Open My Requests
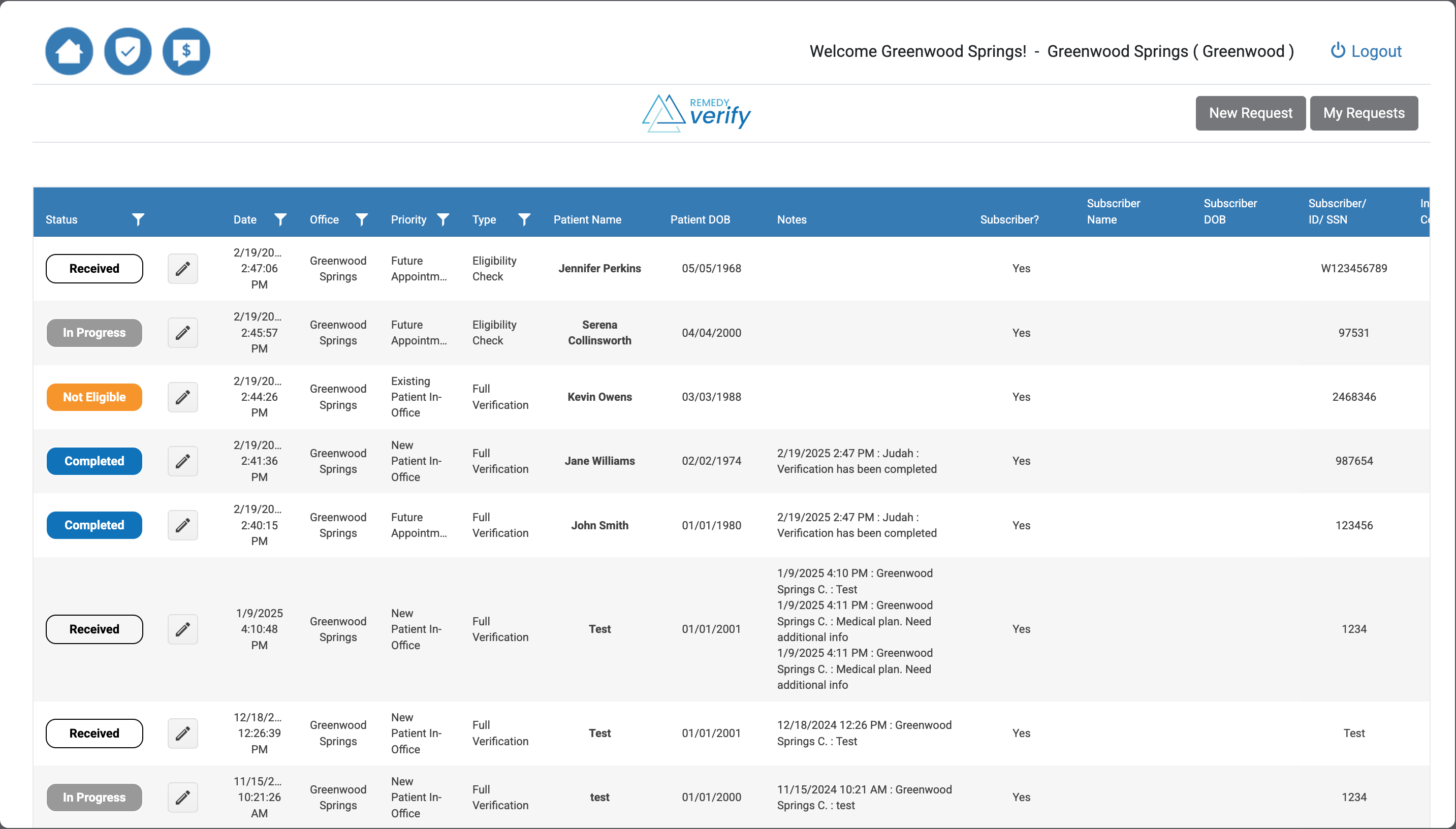The image size is (1456, 829). point(1364,113)
